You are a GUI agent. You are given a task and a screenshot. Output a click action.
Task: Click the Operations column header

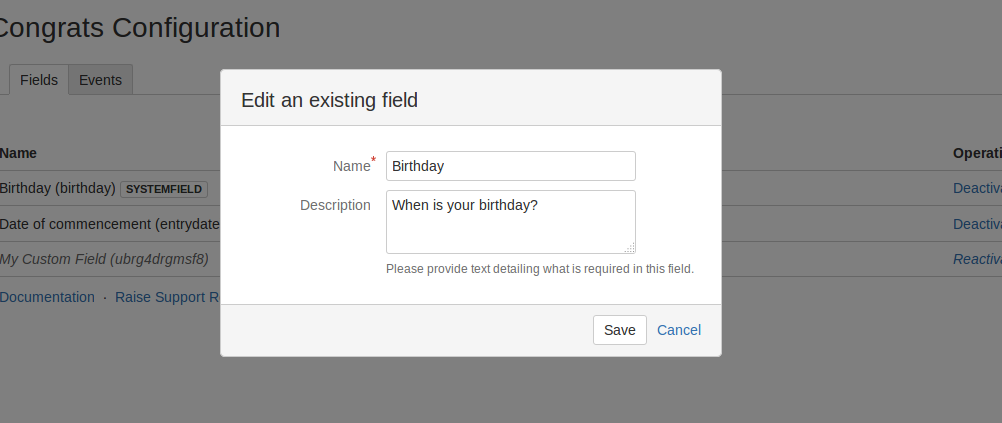pyautogui.click(x=977, y=153)
